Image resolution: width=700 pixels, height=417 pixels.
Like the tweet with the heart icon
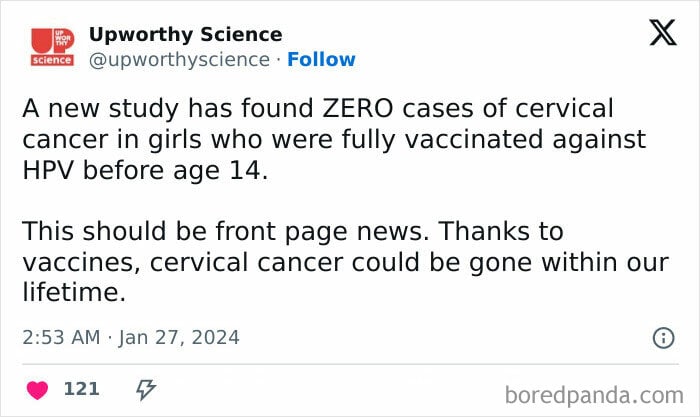[x=37, y=390]
